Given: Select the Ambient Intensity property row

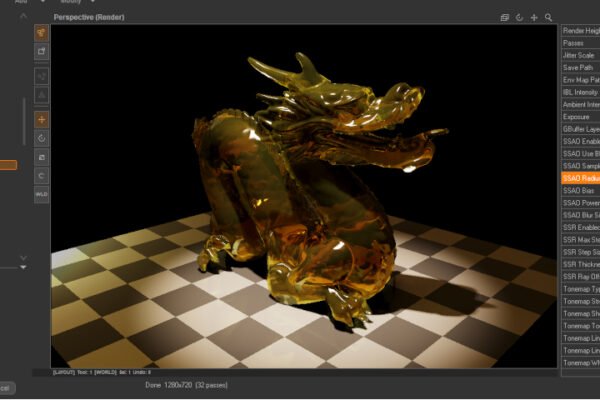Looking at the screenshot, I should pos(580,104).
